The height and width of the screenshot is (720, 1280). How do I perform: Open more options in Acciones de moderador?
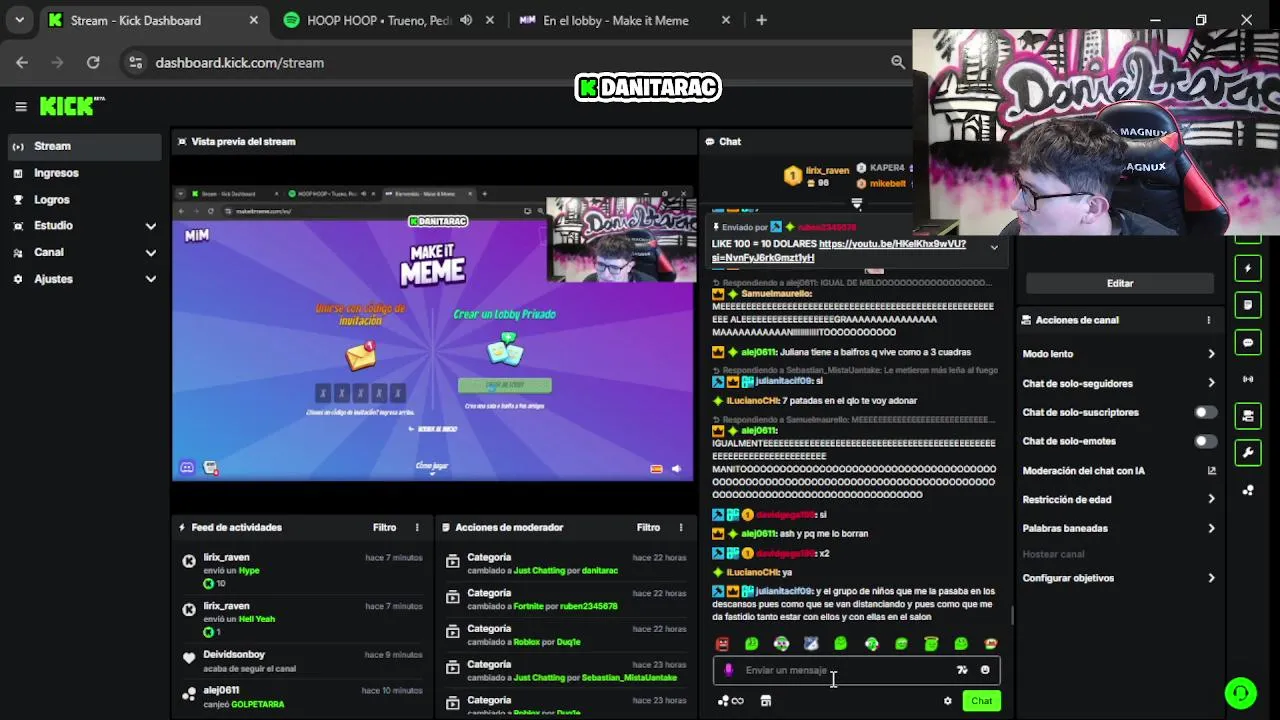point(681,527)
